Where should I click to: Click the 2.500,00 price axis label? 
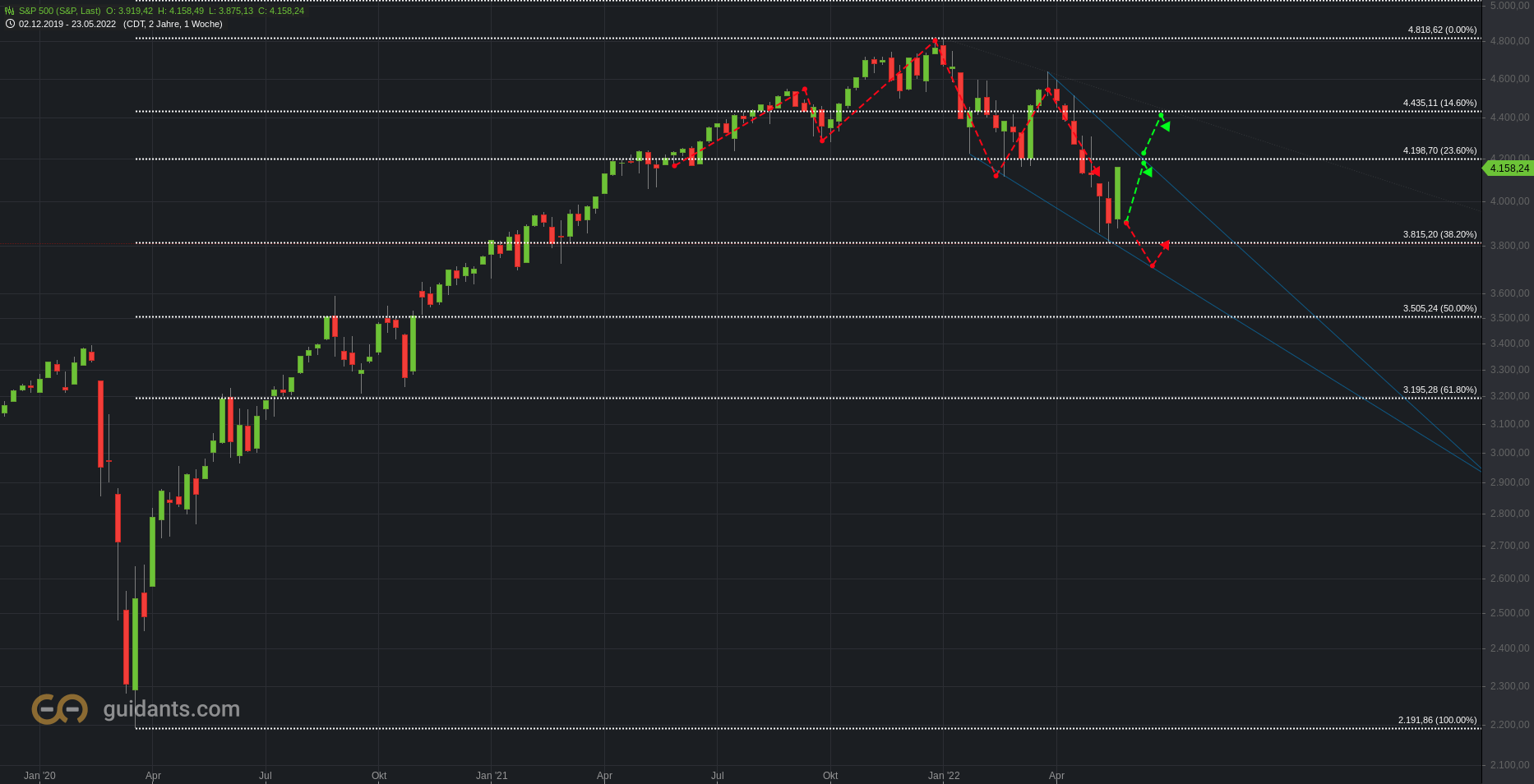click(x=1509, y=613)
